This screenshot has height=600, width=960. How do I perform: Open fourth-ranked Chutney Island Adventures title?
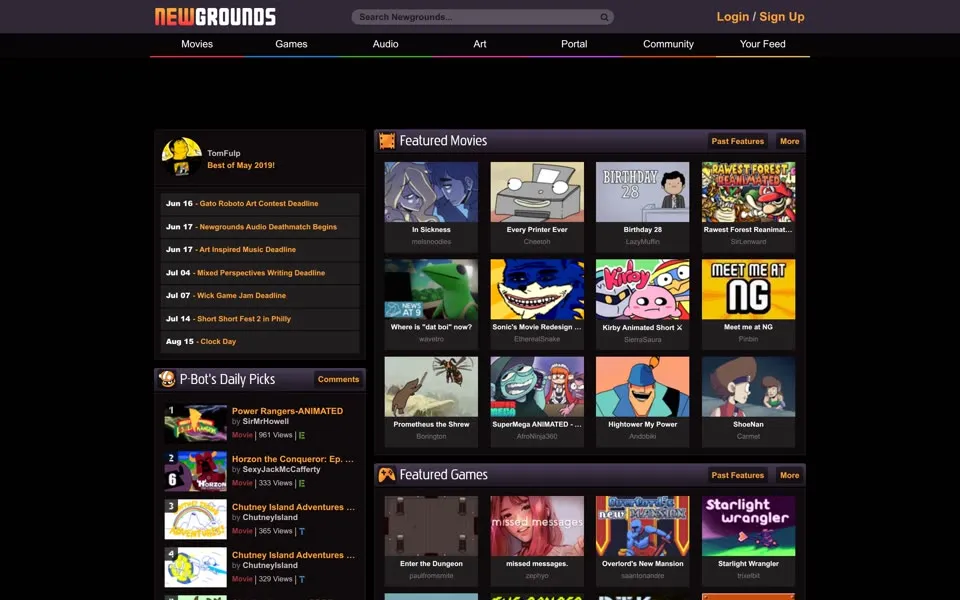[x=293, y=555]
